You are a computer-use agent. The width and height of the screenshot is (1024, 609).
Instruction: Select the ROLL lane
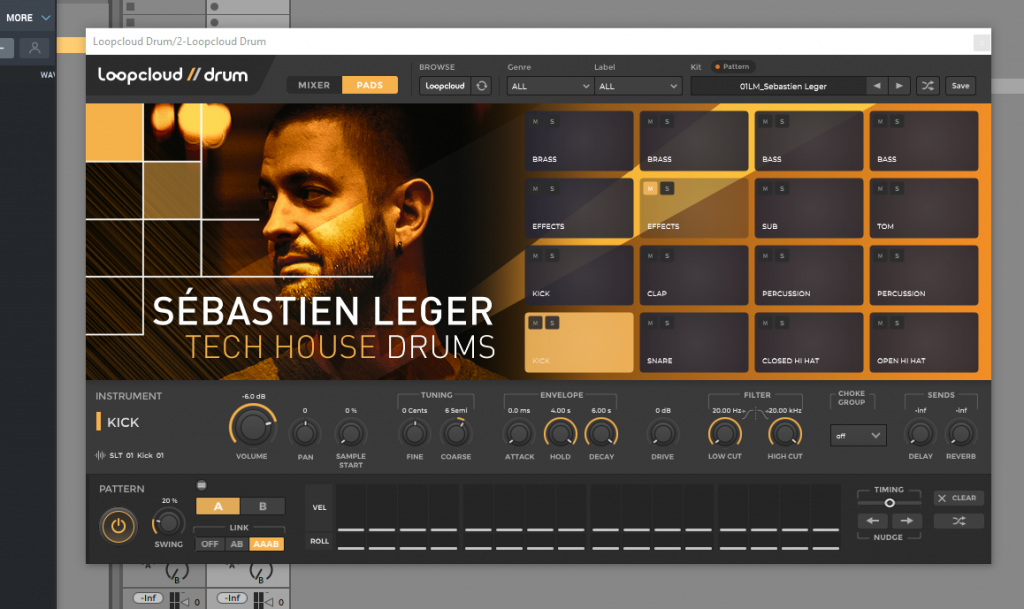[319, 541]
